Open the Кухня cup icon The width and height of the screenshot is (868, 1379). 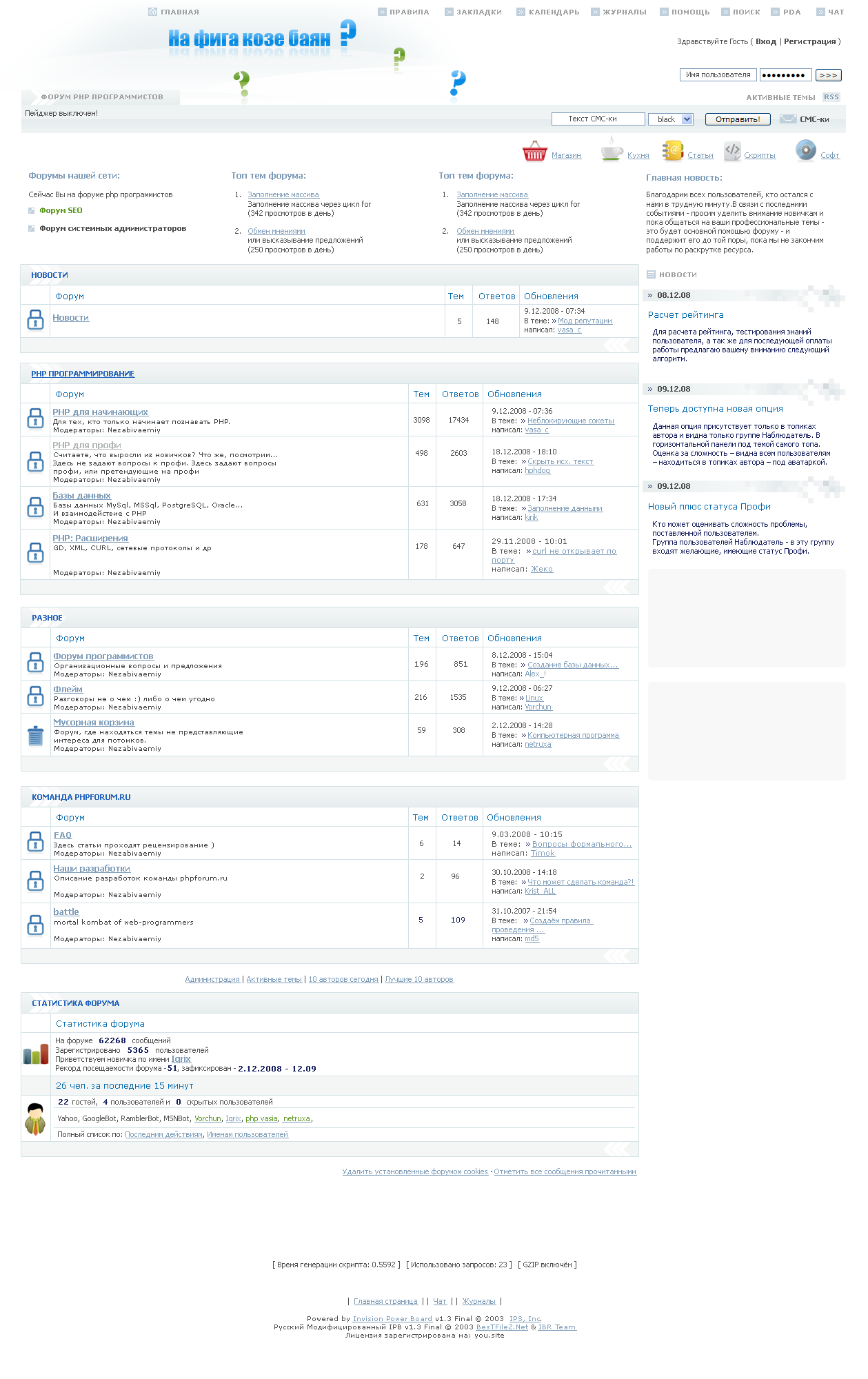[612, 149]
